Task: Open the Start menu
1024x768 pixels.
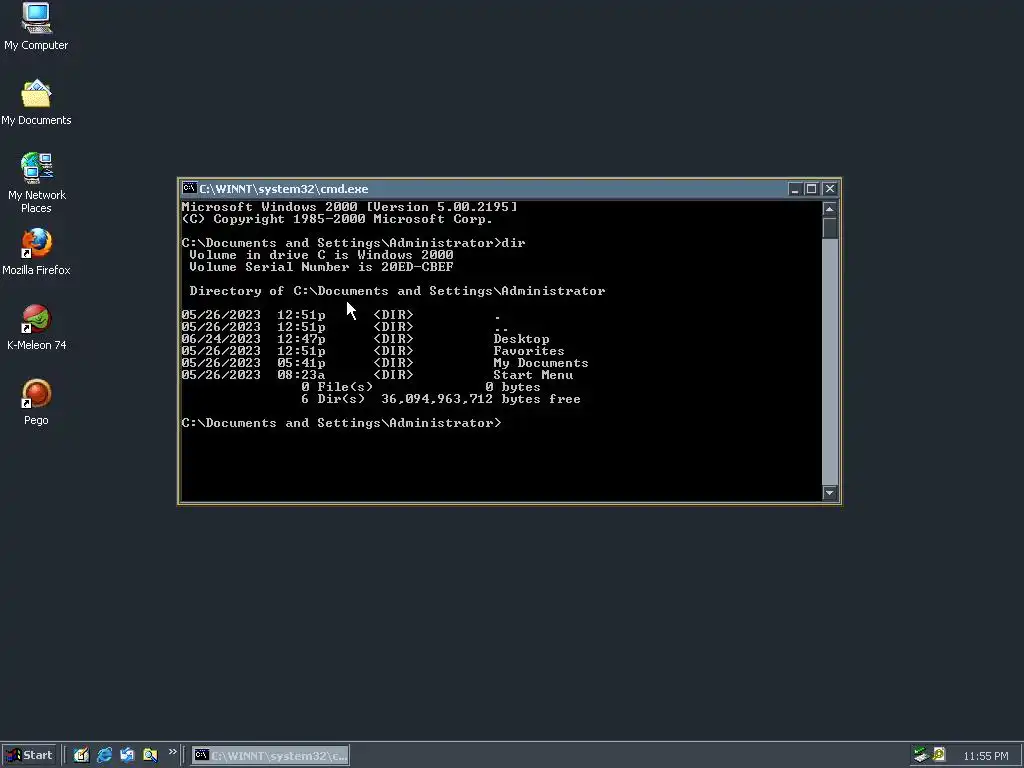Action: pyautogui.click(x=30, y=755)
